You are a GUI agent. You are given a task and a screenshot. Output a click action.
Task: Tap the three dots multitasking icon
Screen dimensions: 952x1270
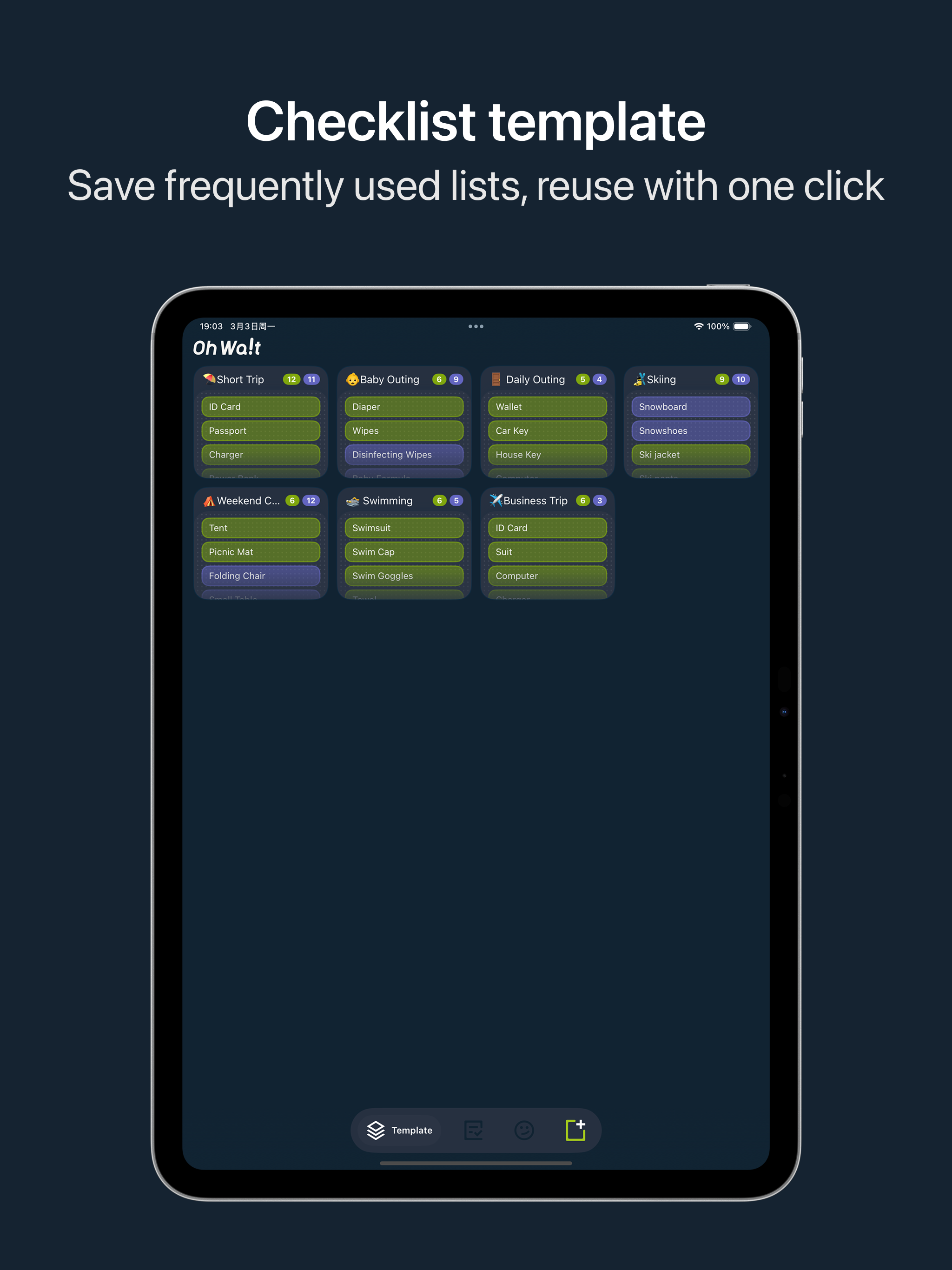(x=476, y=326)
